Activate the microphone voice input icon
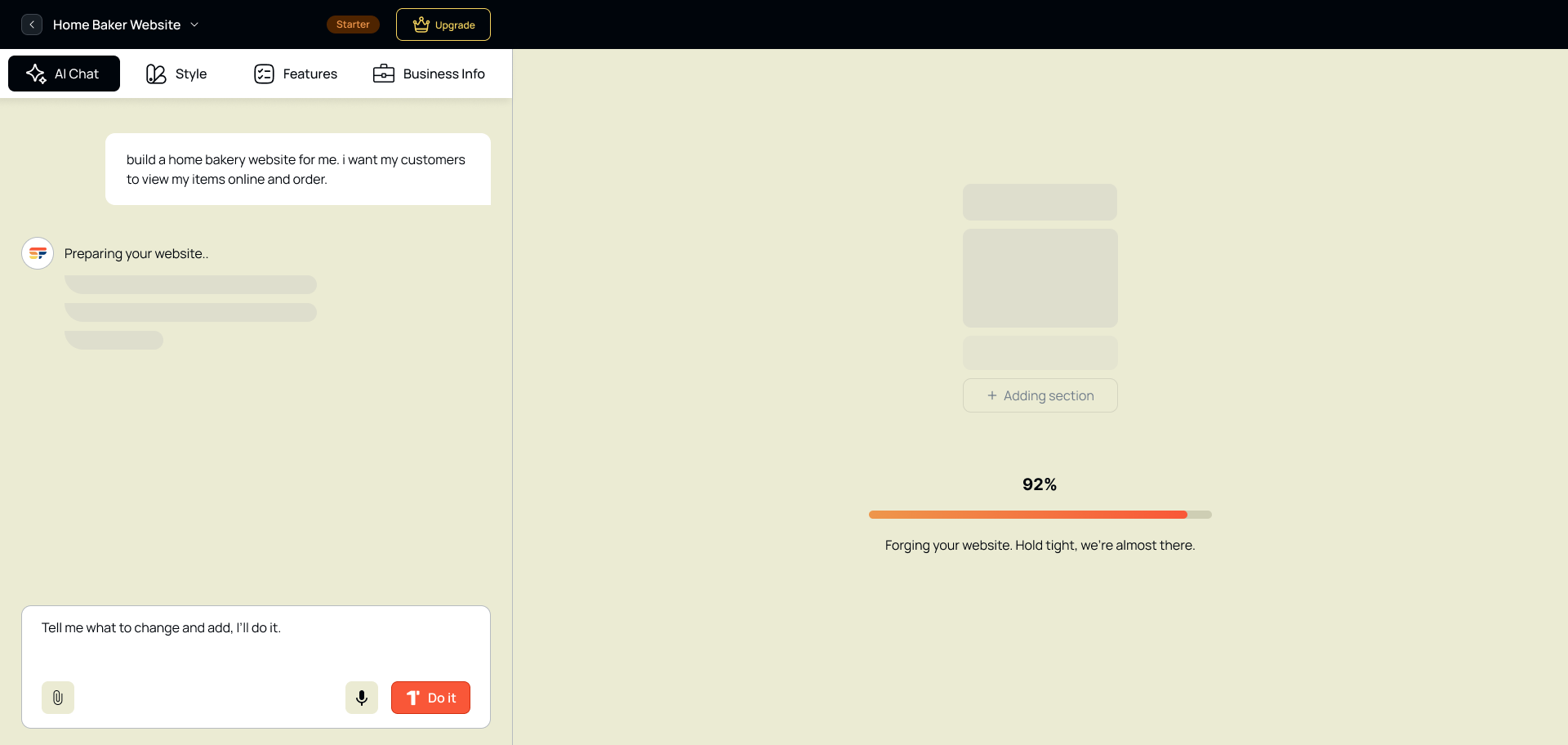This screenshot has width=1568, height=745. click(x=361, y=697)
